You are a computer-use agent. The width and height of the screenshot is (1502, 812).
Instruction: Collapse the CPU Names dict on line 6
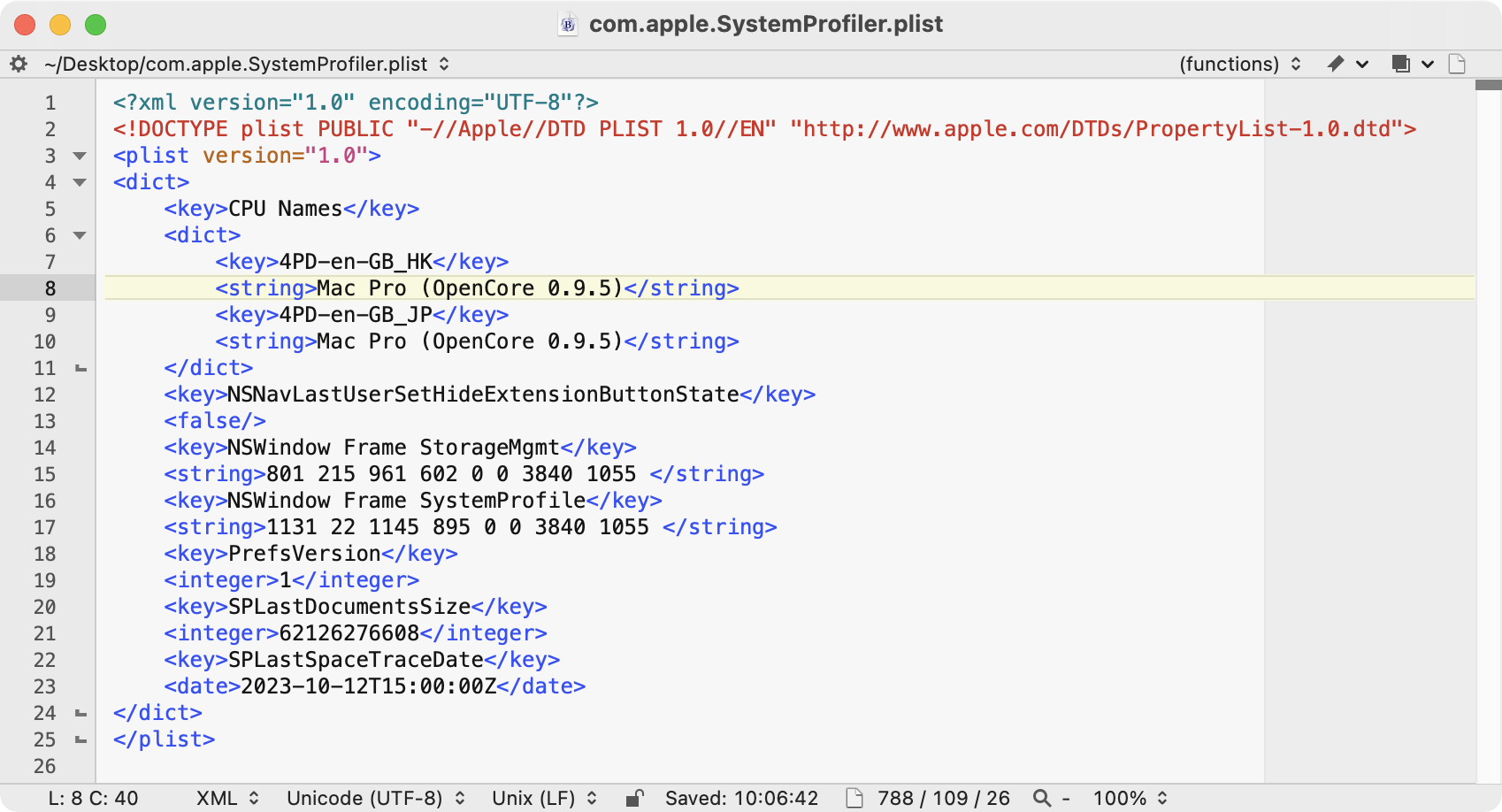80,235
